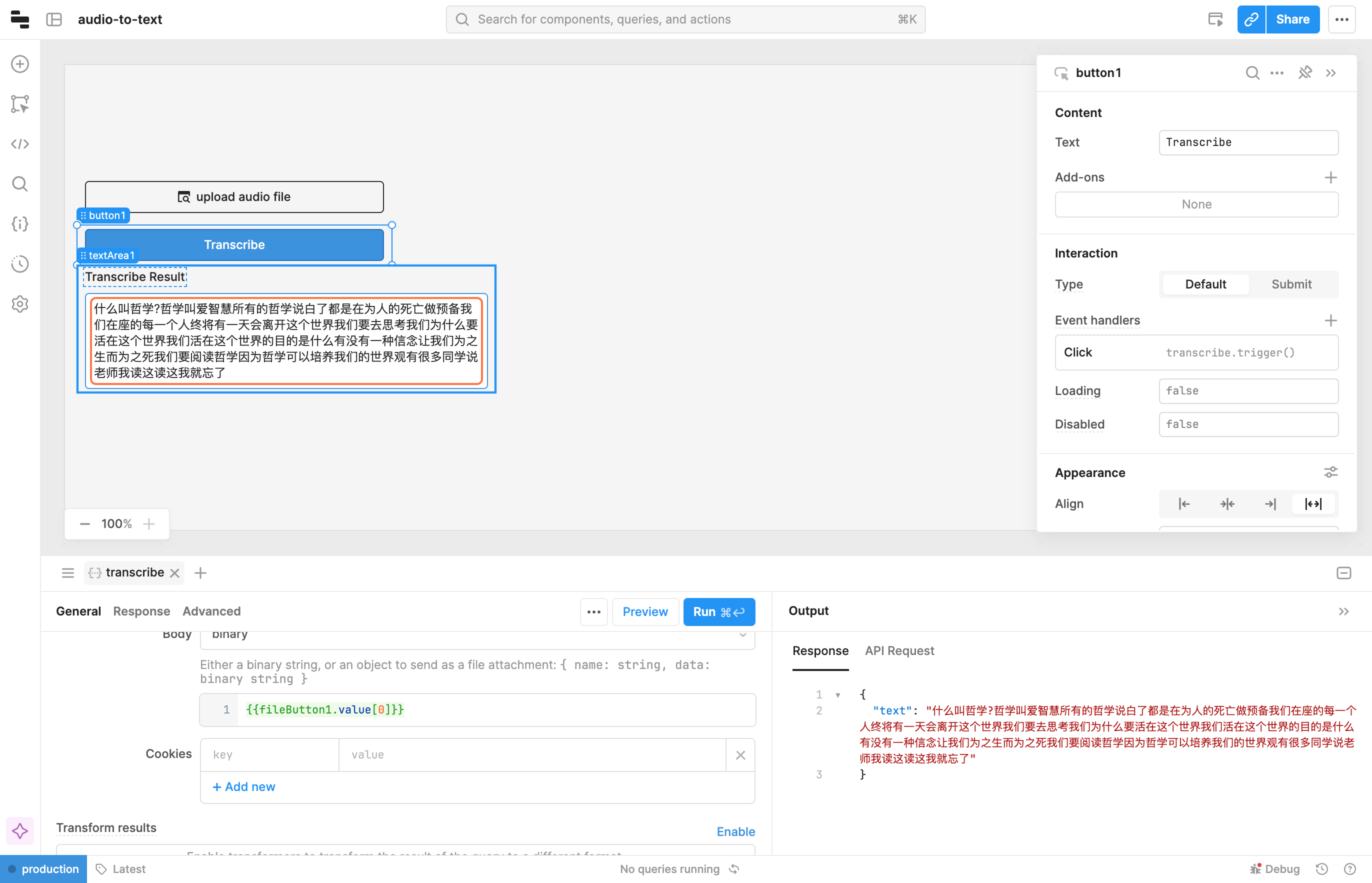Zoom in canvas with plus control
Image resolution: width=1372 pixels, height=883 pixels.
click(x=149, y=524)
